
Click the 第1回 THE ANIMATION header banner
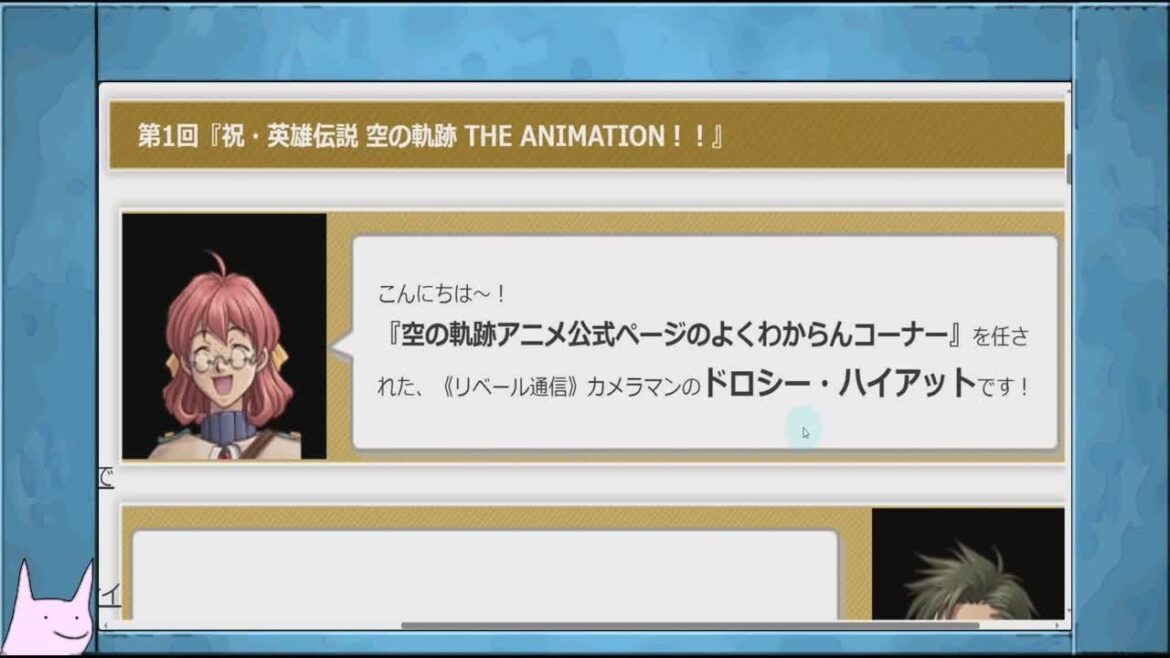coord(586,136)
